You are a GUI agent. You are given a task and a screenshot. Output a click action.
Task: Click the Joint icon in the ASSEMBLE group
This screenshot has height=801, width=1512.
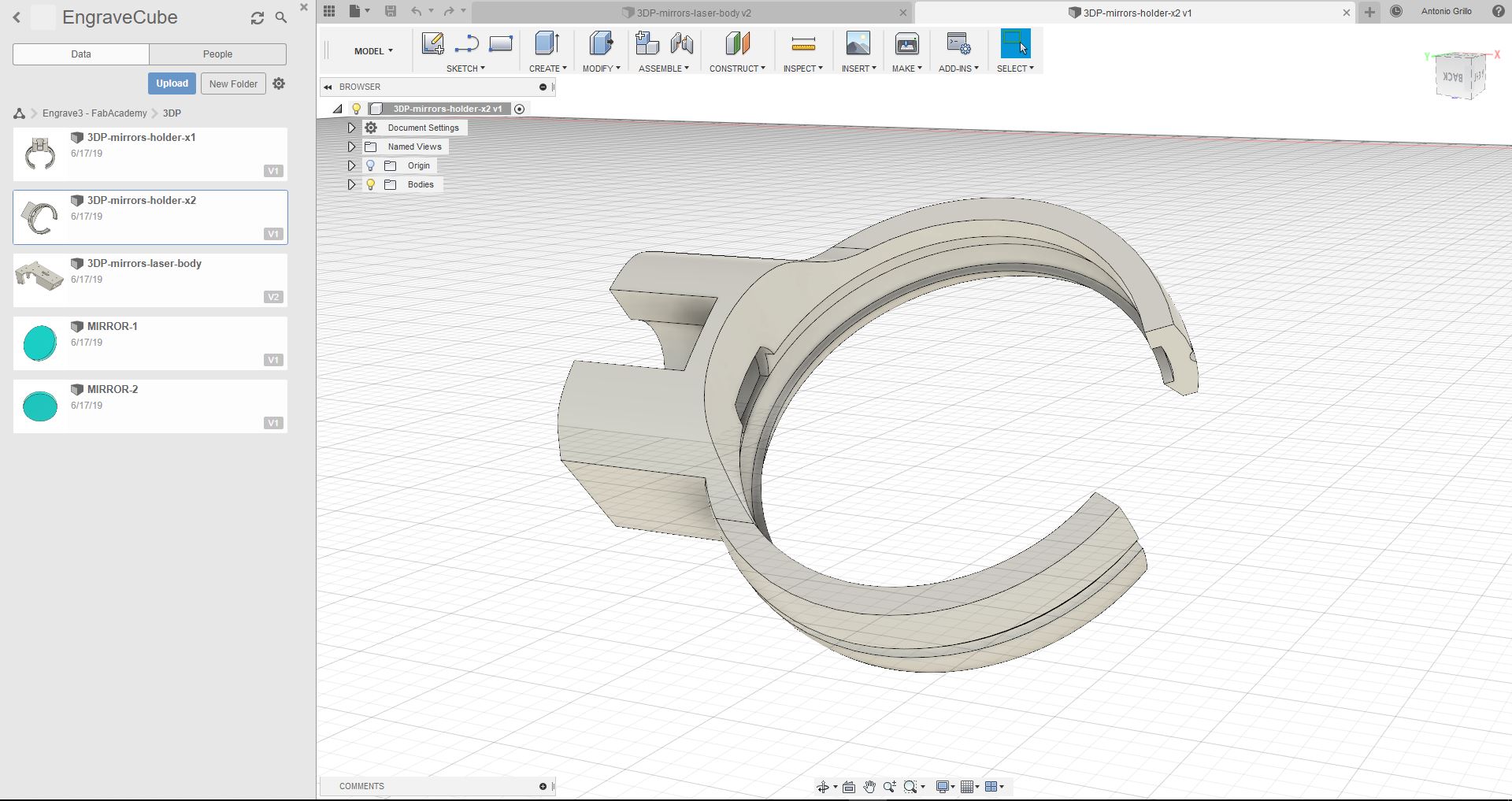(682, 43)
